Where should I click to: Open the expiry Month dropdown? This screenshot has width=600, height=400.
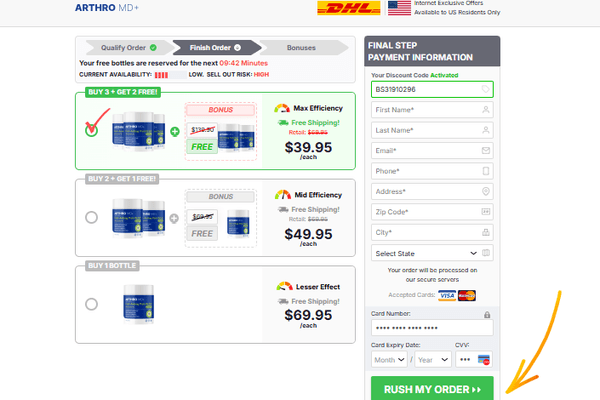pos(389,360)
